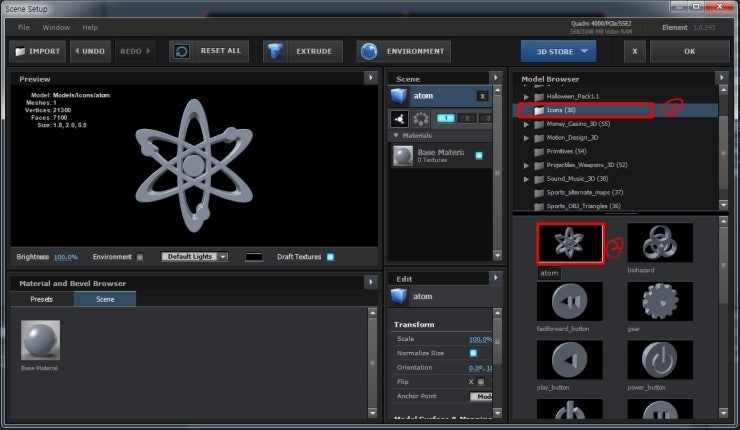The image size is (740, 430).
Task: Expand the Projectiles_Weapons_3D folder arrow
Action: click(526, 166)
